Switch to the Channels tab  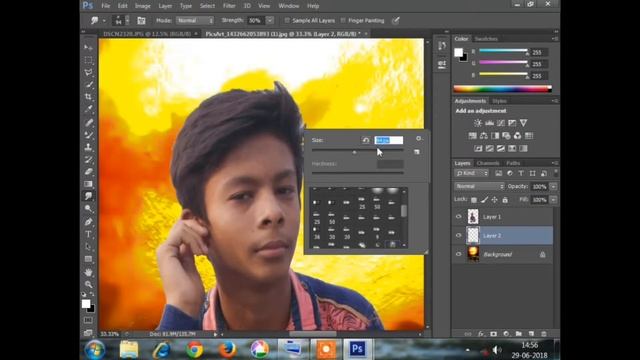pyautogui.click(x=488, y=163)
